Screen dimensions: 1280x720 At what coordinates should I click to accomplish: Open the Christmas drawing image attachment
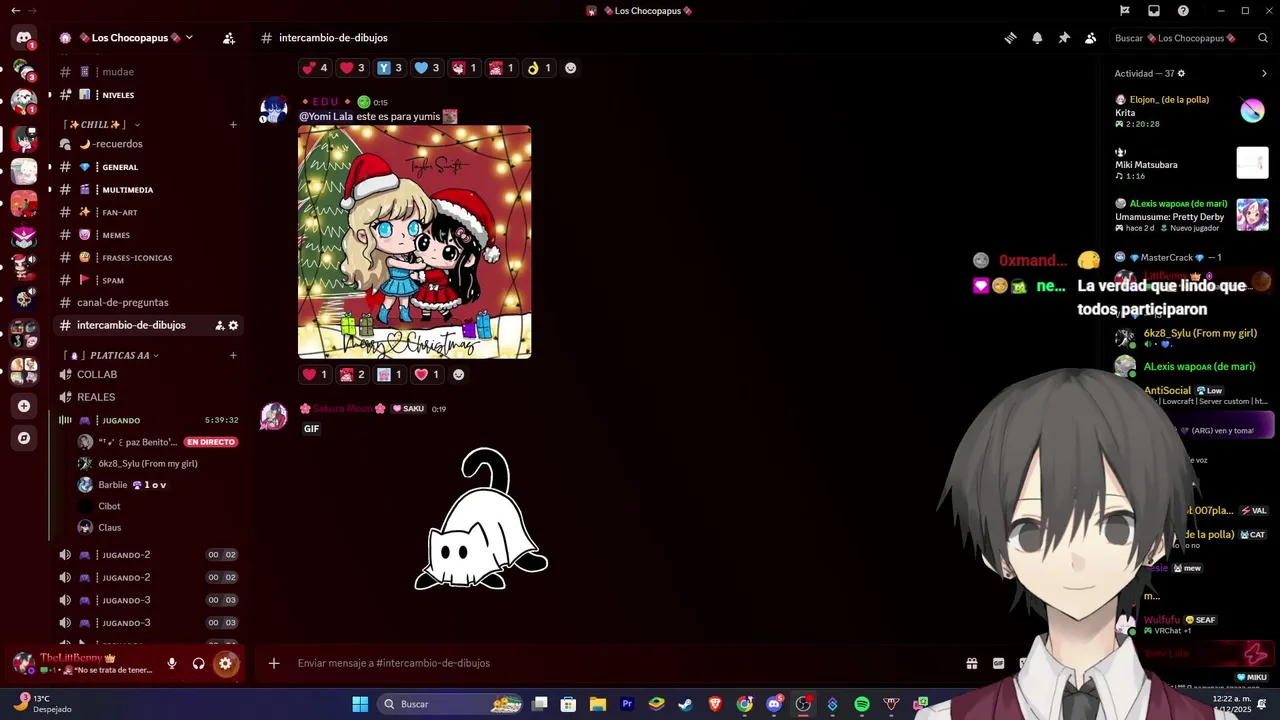[x=415, y=242]
